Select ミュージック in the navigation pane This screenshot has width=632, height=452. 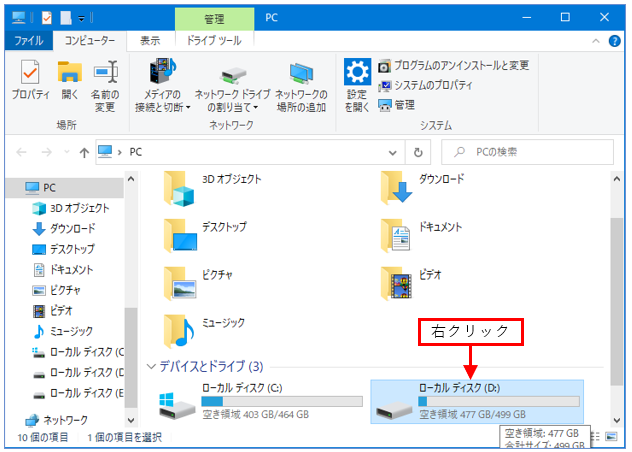63,331
